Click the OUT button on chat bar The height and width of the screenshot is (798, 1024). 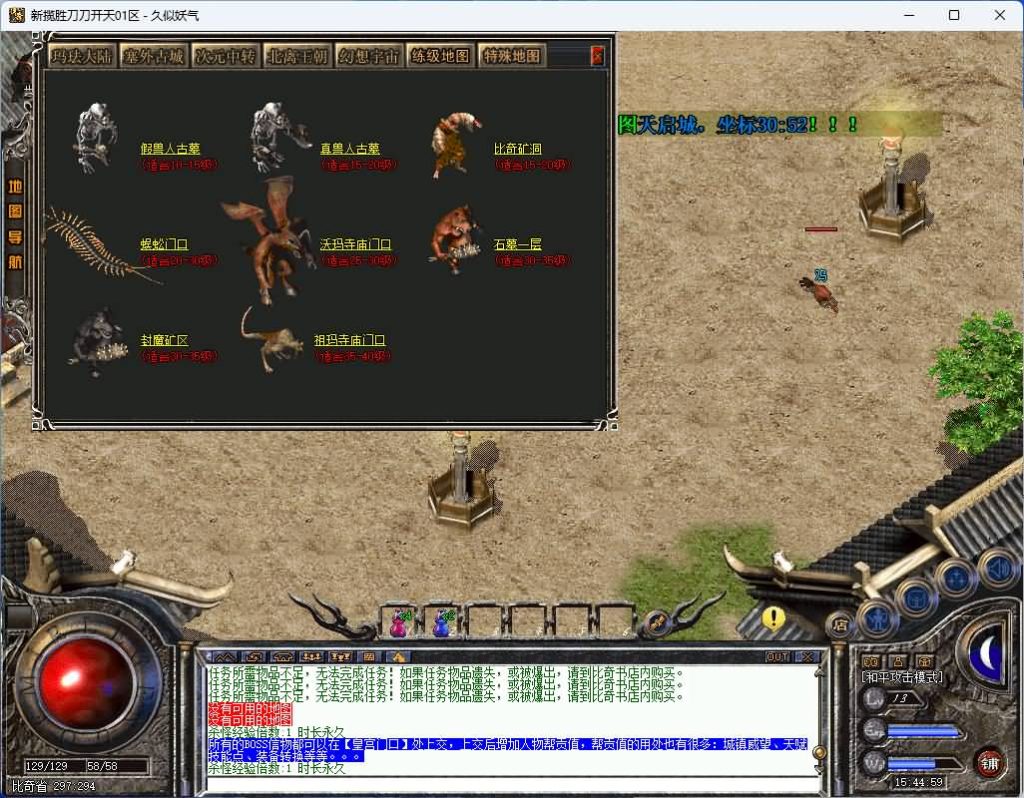777,657
